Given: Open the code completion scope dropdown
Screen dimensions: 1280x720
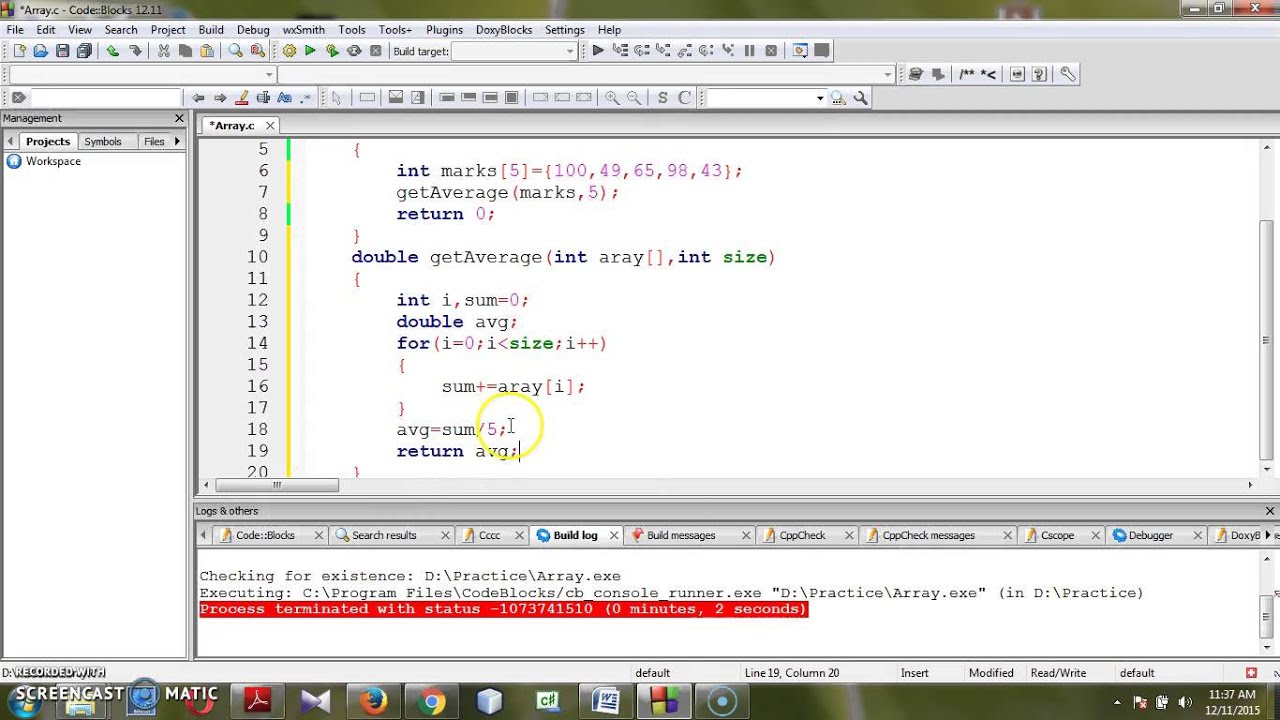Looking at the screenshot, I should (269, 75).
